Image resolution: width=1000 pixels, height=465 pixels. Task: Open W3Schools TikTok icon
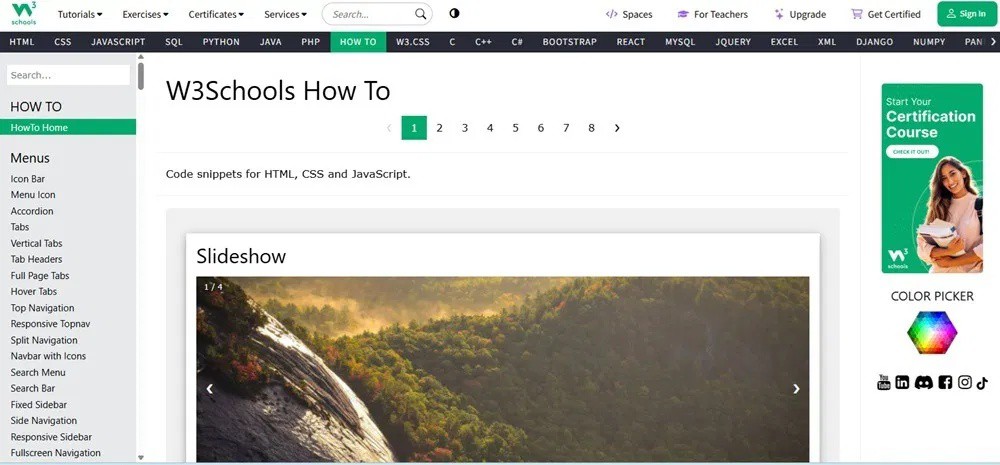click(x=982, y=382)
